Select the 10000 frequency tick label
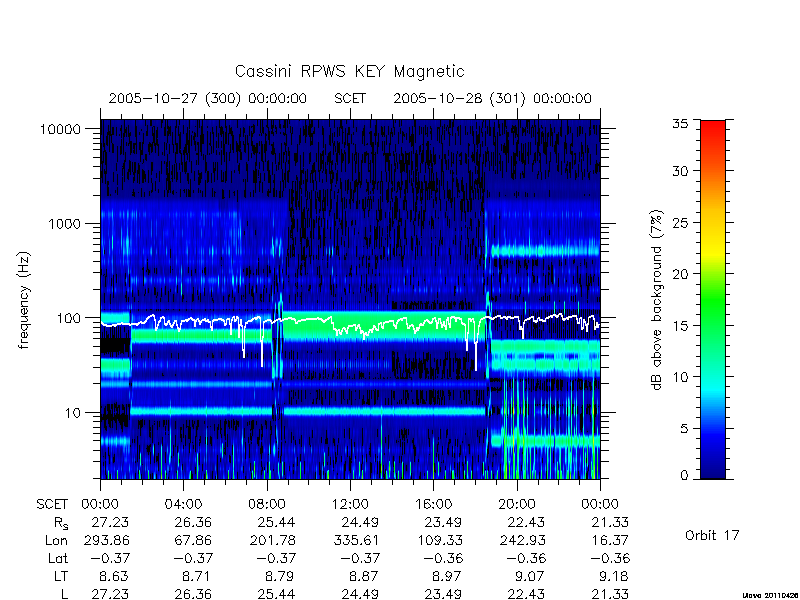 (x=60, y=130)
